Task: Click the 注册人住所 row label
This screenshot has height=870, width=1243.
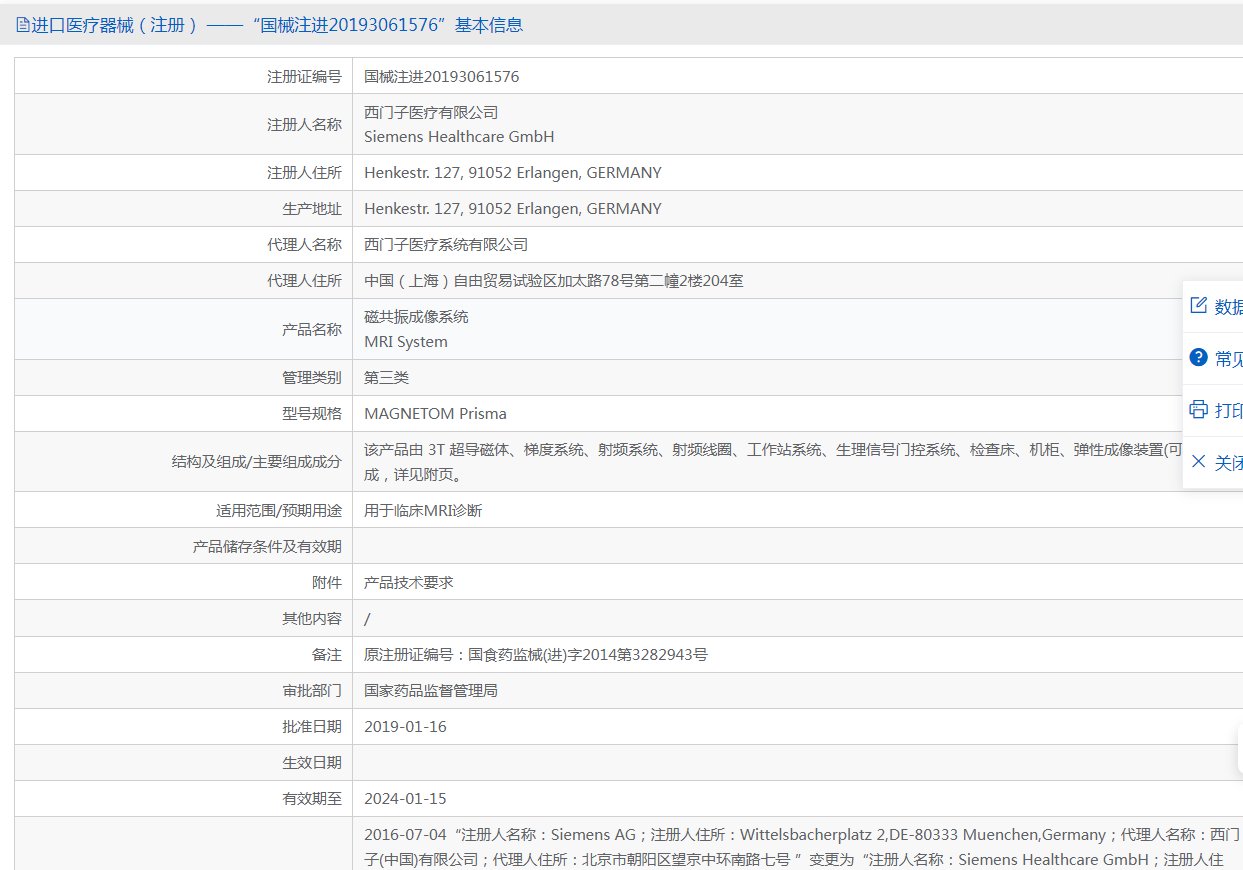Action: (x=304, y=173)
